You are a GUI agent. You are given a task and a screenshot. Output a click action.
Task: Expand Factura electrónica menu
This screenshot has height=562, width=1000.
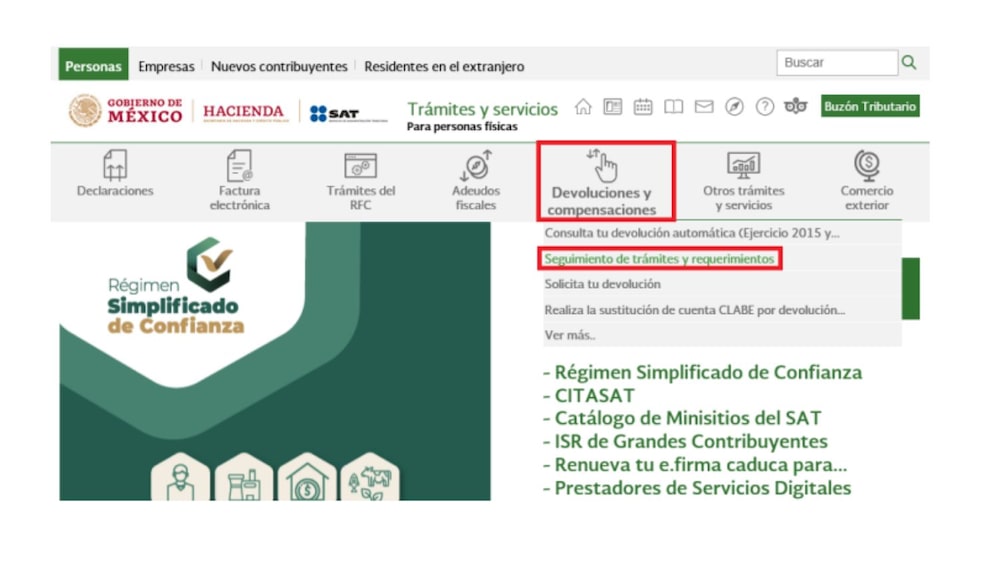tap(239, 181)
